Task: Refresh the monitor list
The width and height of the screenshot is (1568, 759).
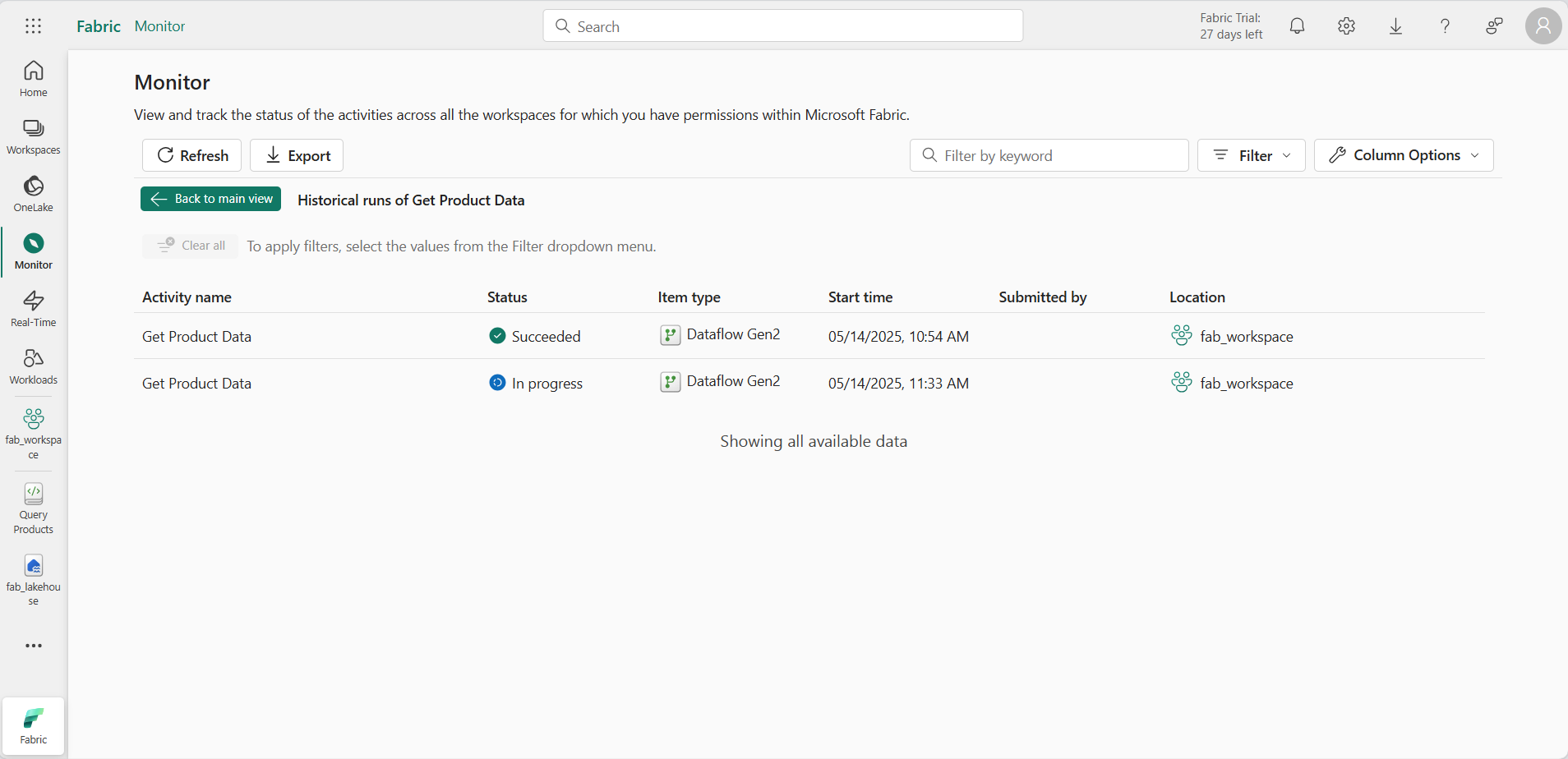Action: click(191, 155)
